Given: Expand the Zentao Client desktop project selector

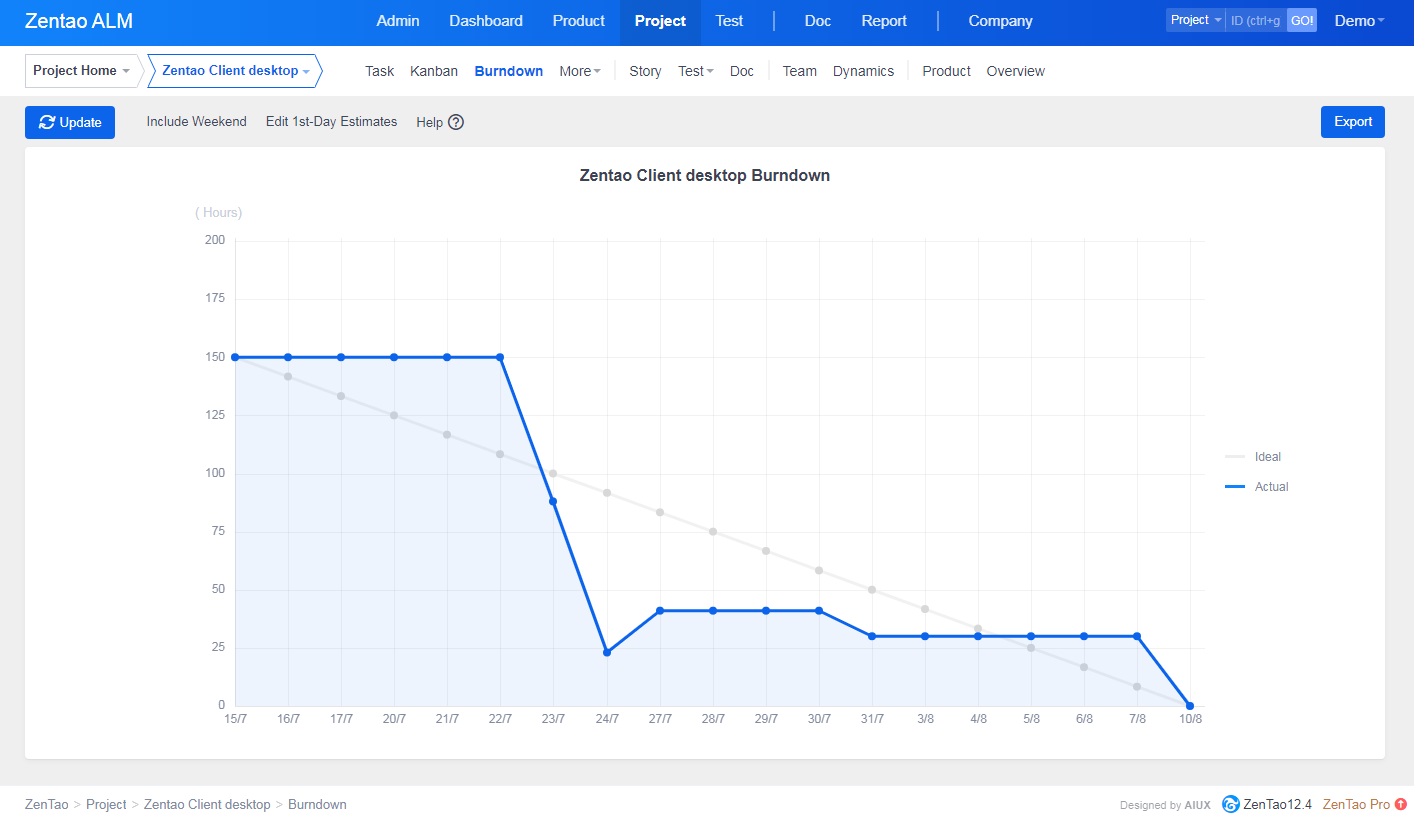Looking at the screenshot, I should pos(235,71).
